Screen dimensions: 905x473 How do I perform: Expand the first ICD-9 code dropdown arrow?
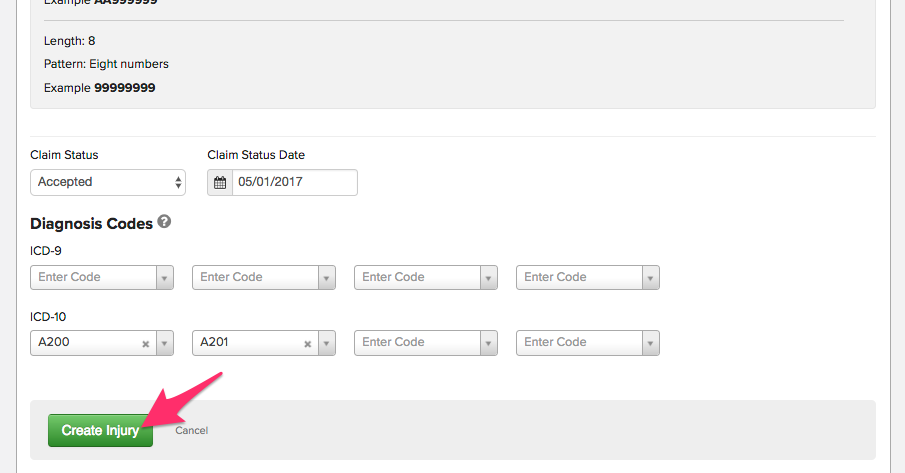tap(164, 278)
